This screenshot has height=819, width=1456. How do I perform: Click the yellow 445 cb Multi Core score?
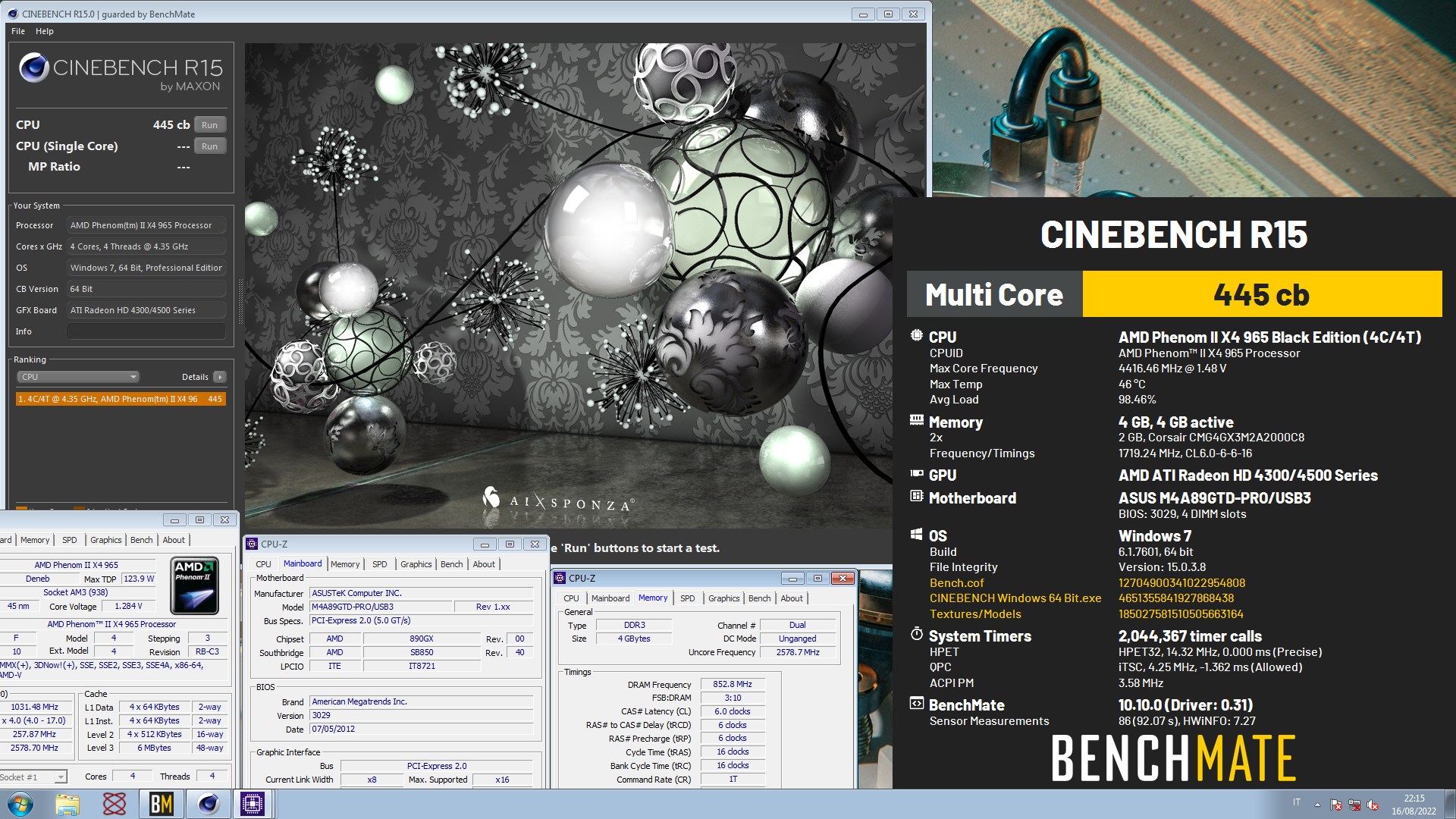[x=1262, y=294]
